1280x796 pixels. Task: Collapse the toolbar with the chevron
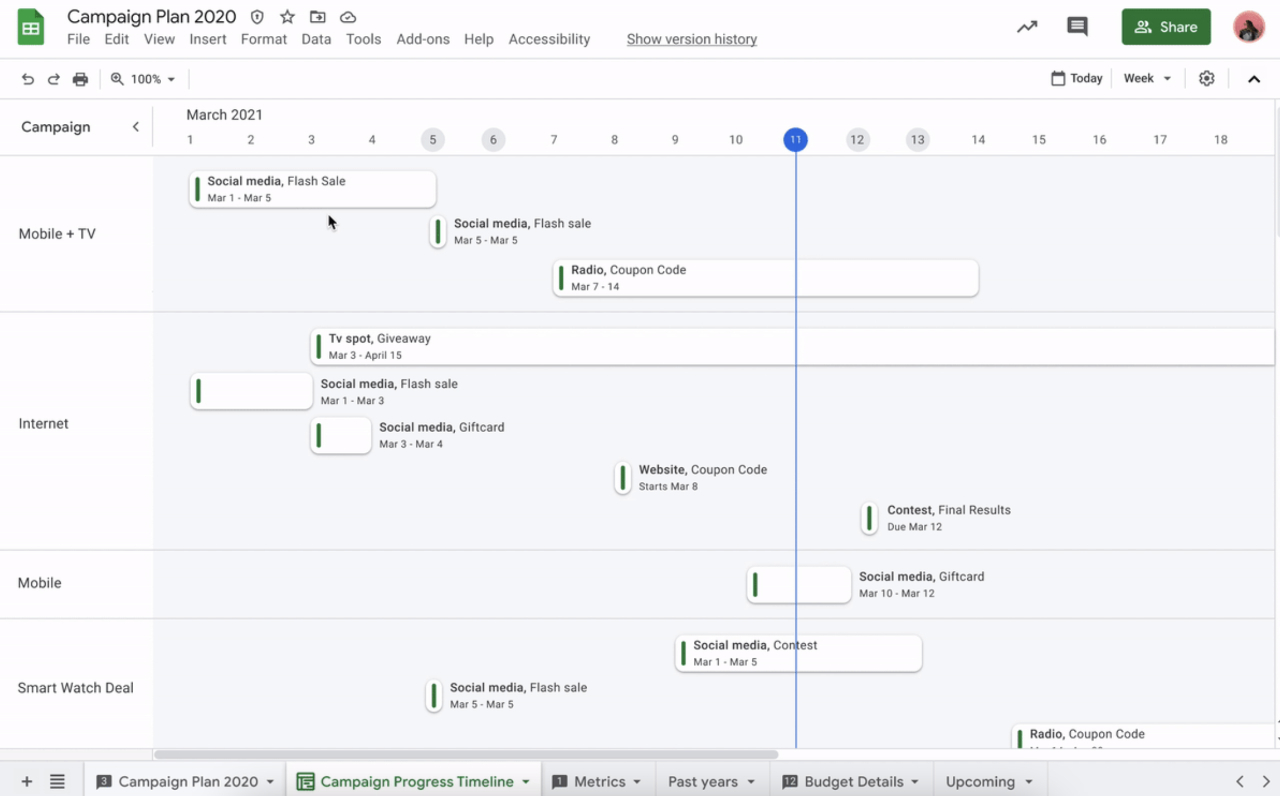coord(1254,77)
